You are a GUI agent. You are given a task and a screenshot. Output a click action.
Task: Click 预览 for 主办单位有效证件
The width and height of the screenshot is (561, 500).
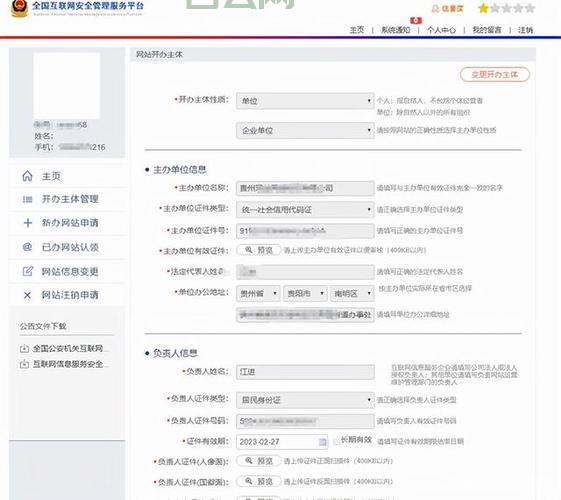[259, 250]
